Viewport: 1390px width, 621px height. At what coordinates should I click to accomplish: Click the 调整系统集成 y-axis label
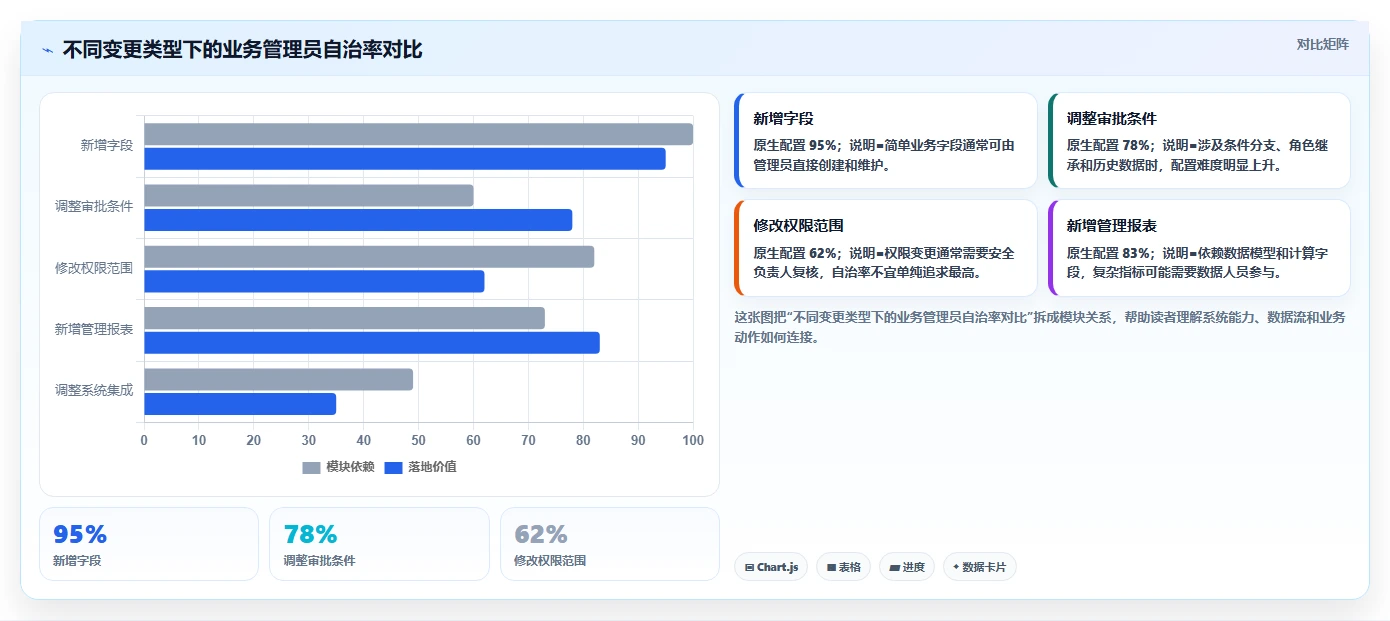[94, 391]
